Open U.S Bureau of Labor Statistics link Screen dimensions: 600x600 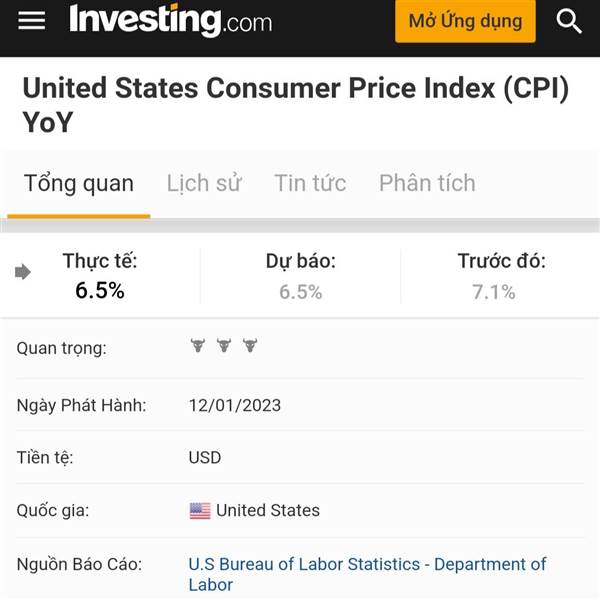tap(367, 574)
